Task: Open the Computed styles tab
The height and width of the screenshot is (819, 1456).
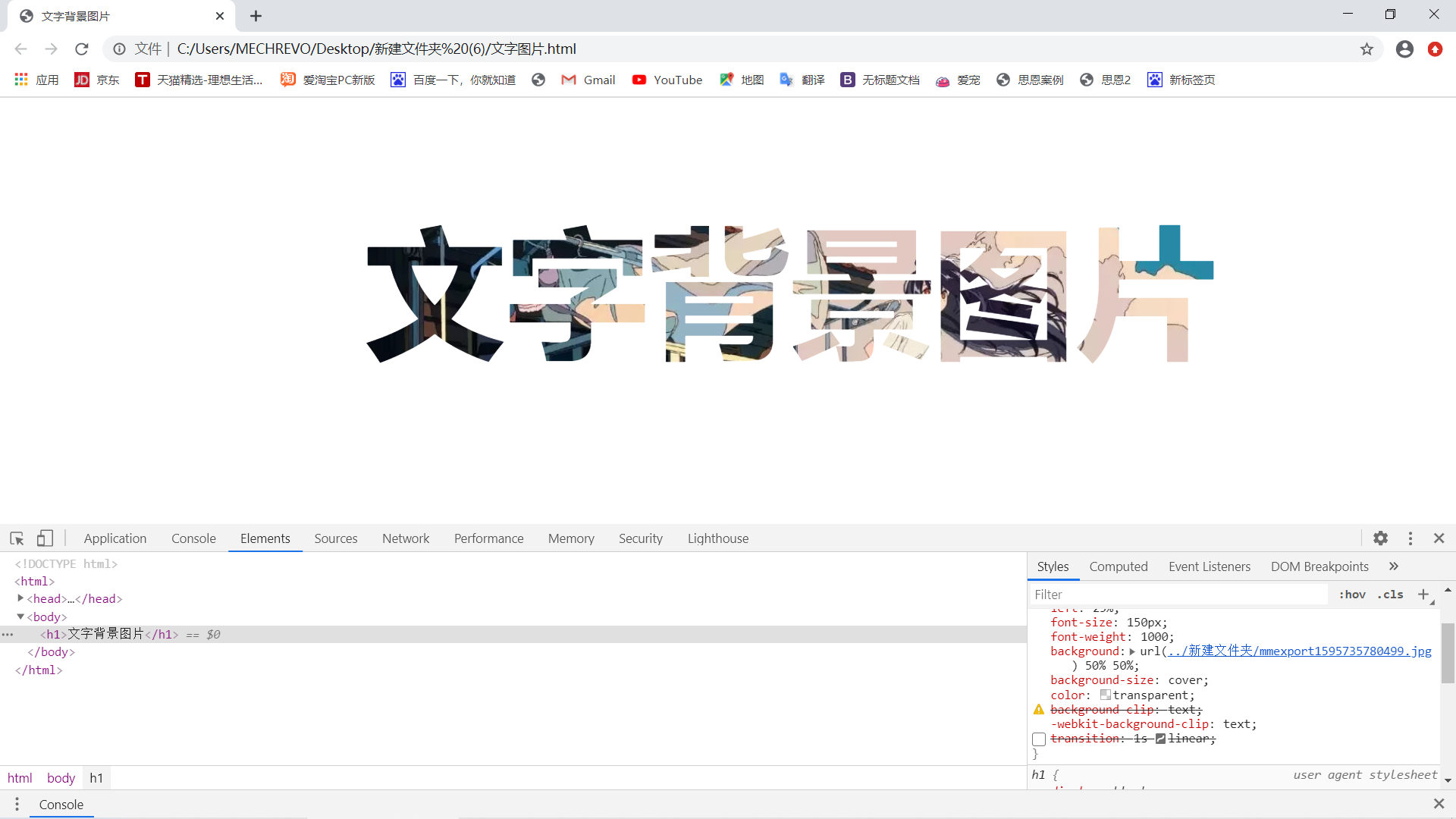Action: pyautogui.click(x=1118, y=566)
